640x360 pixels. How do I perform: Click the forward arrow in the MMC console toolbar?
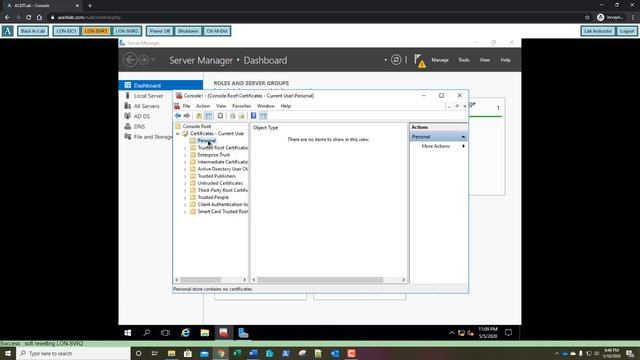point(187,116)
